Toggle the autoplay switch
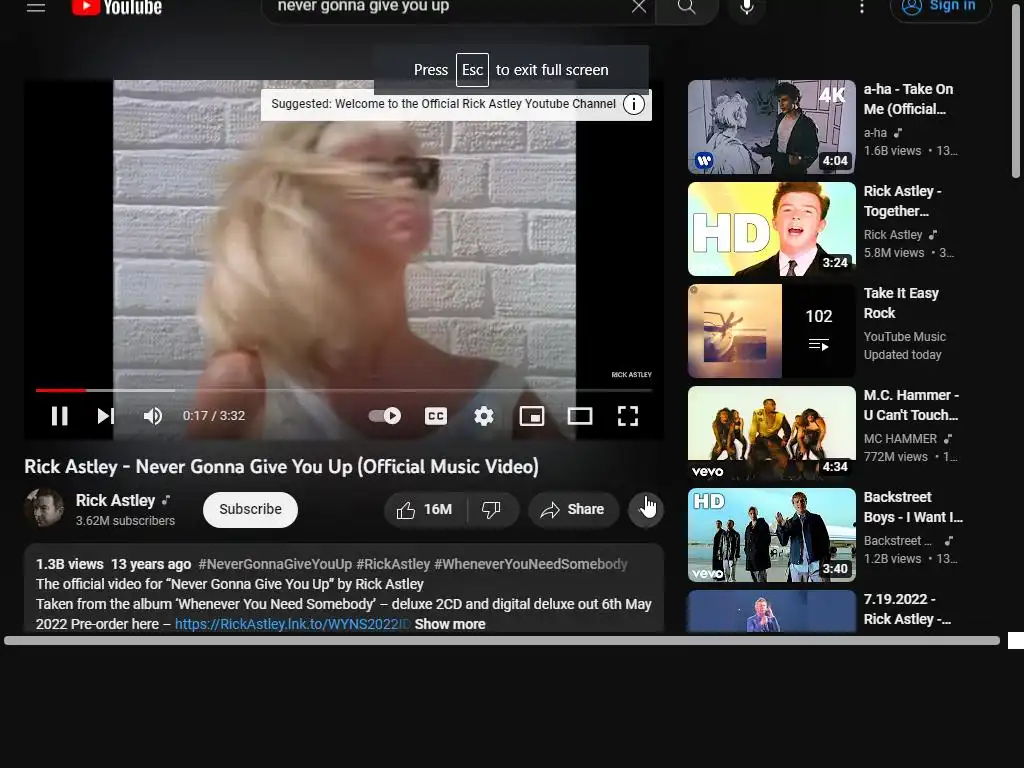This screenshot has width=1024, height=768. point(385,416)
